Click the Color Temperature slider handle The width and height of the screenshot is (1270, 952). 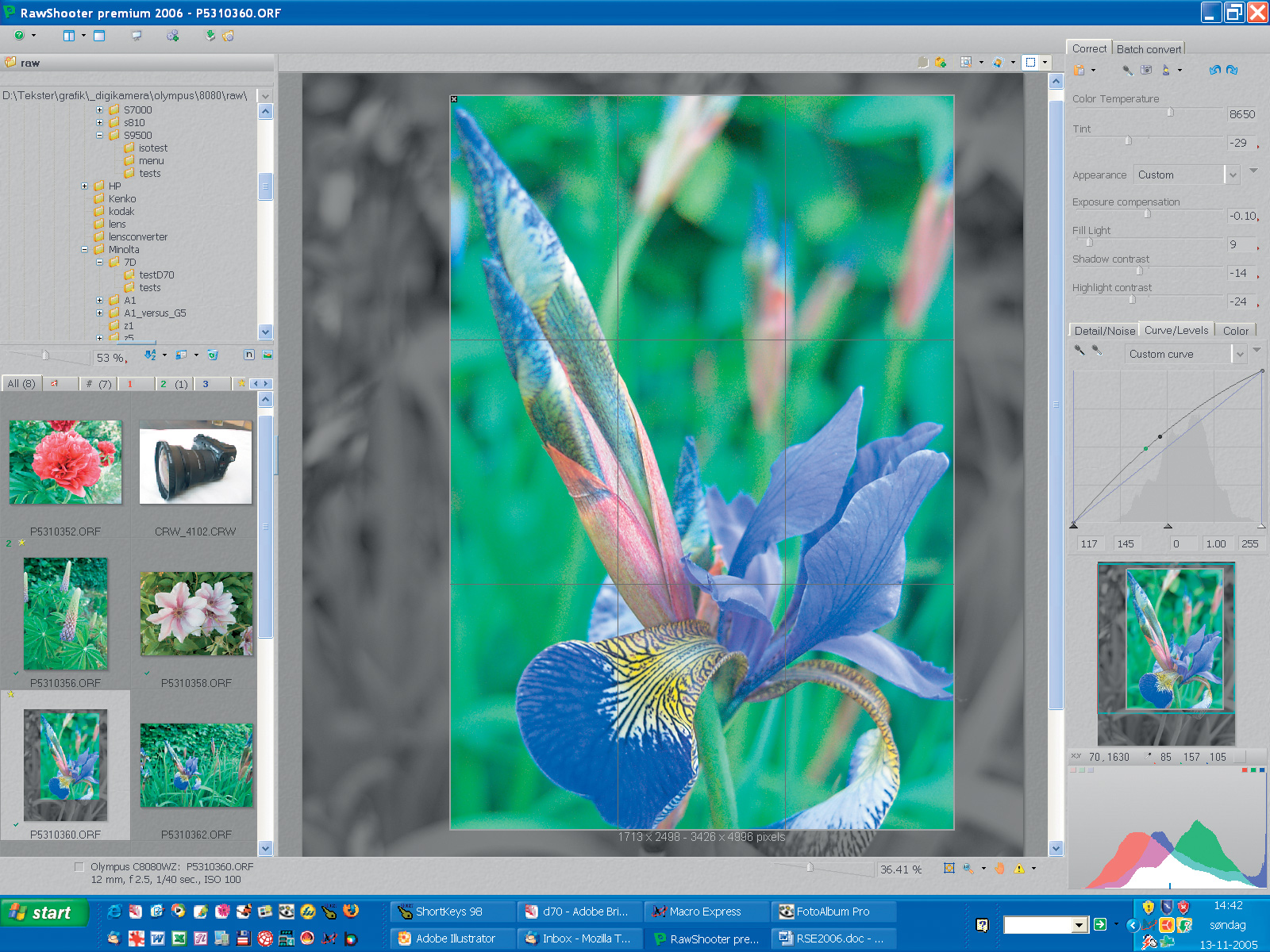click(1170, 113)
